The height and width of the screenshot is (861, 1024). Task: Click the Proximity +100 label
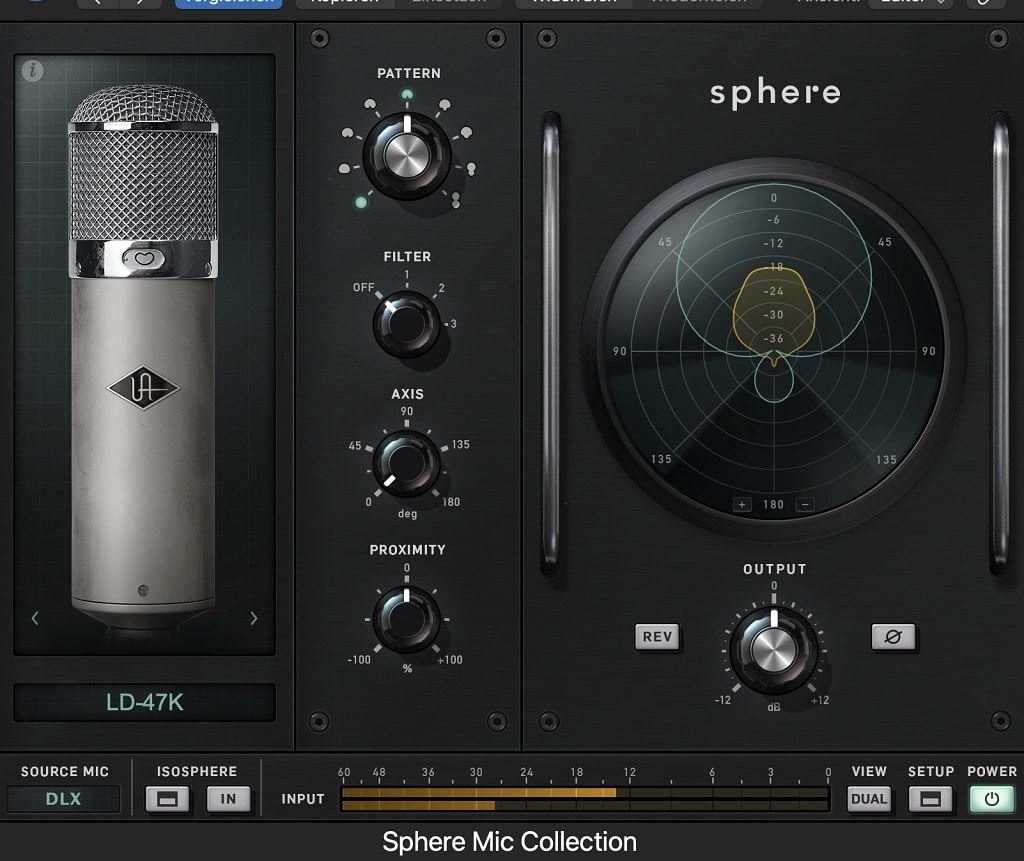coord(450,660)
